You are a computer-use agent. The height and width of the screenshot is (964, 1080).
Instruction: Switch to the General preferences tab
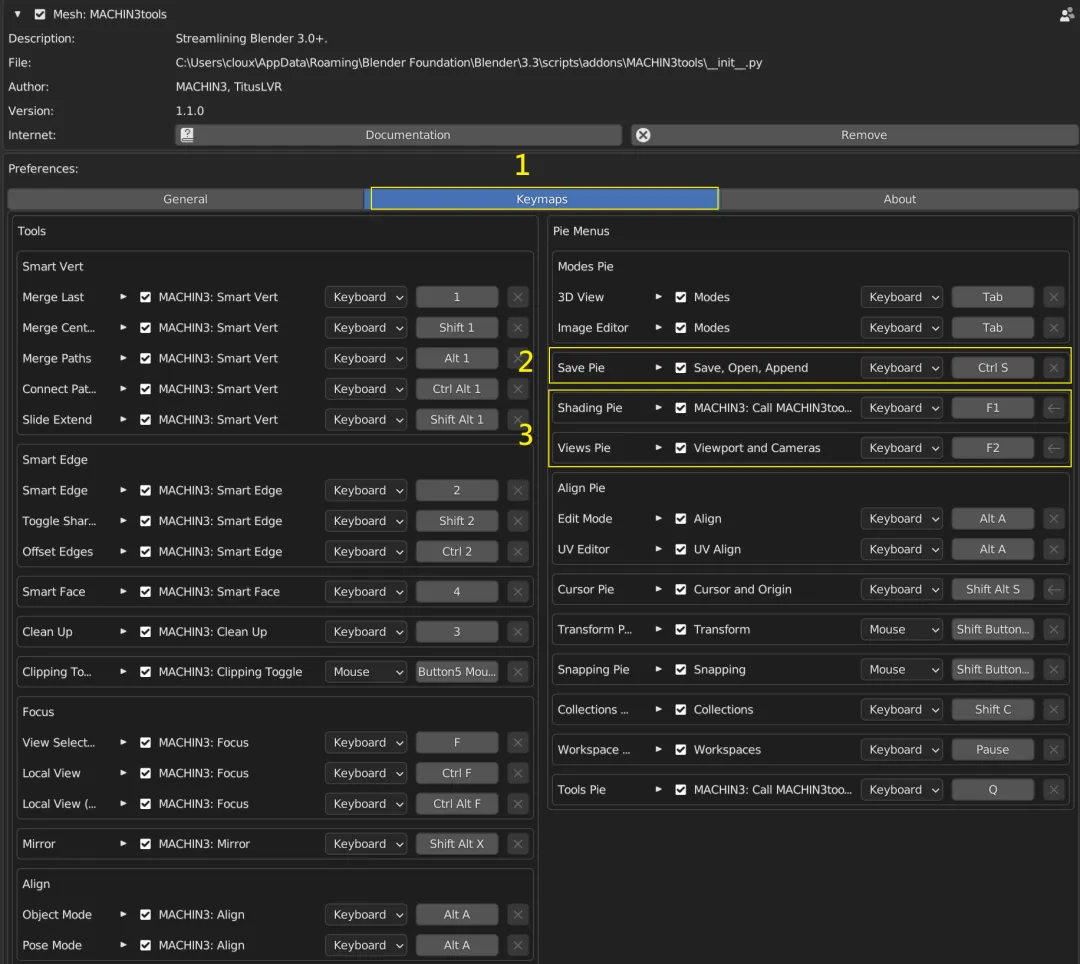pos(186,199)
